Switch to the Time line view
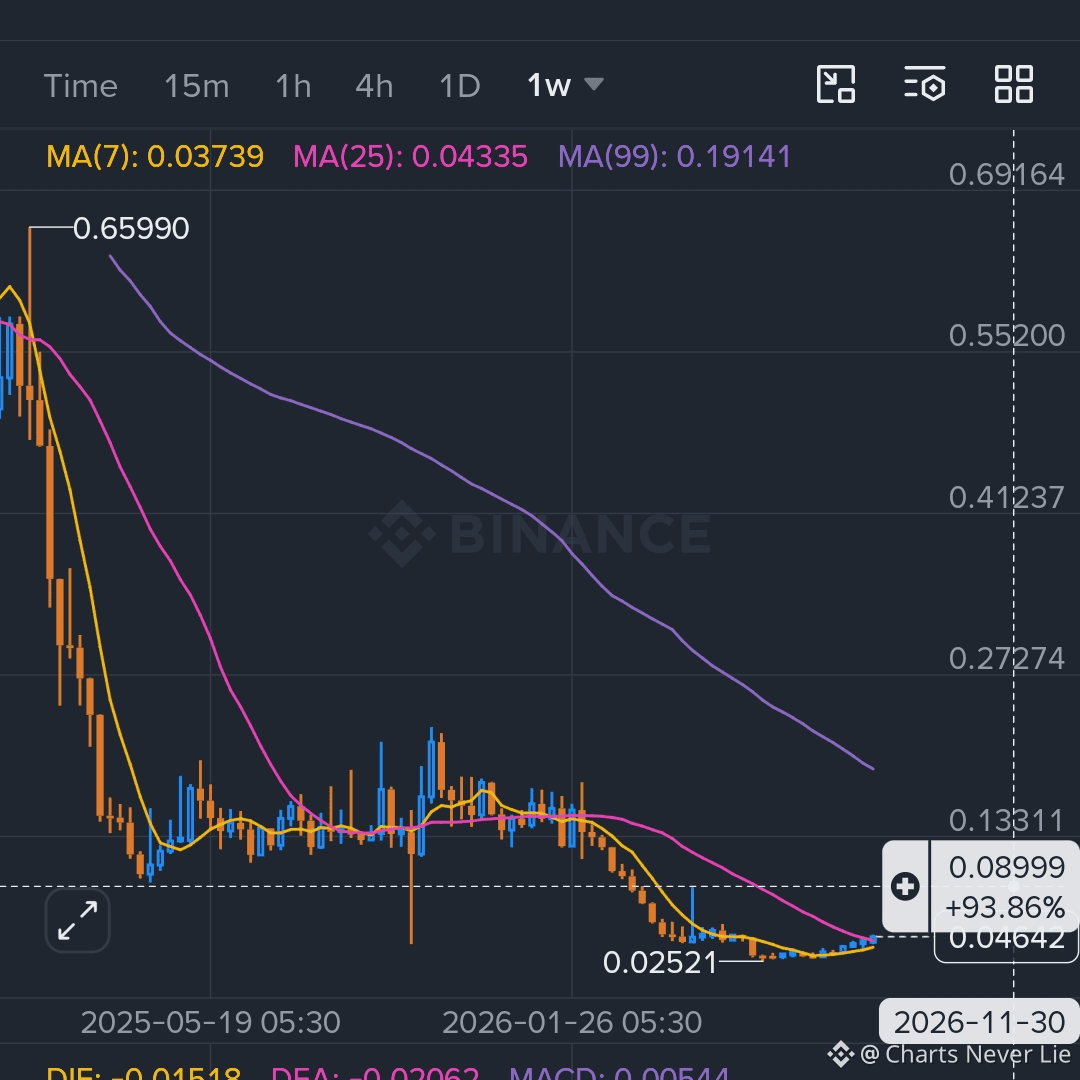The height and width of the screenshot is (1080, 1080). pyautogui.click(x=81, y=86)
